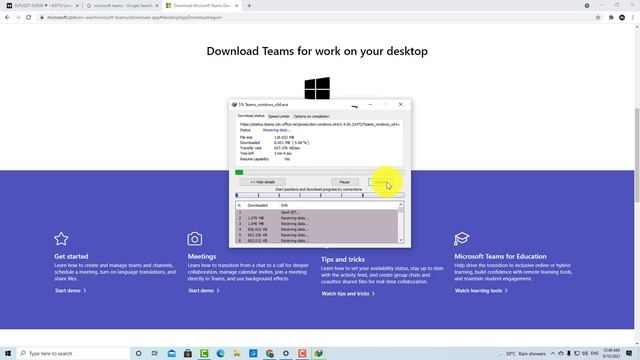The width and height of the screenshot is (640, 360).
Task: Open Task View on taskbar
Action: coord(155,353)
